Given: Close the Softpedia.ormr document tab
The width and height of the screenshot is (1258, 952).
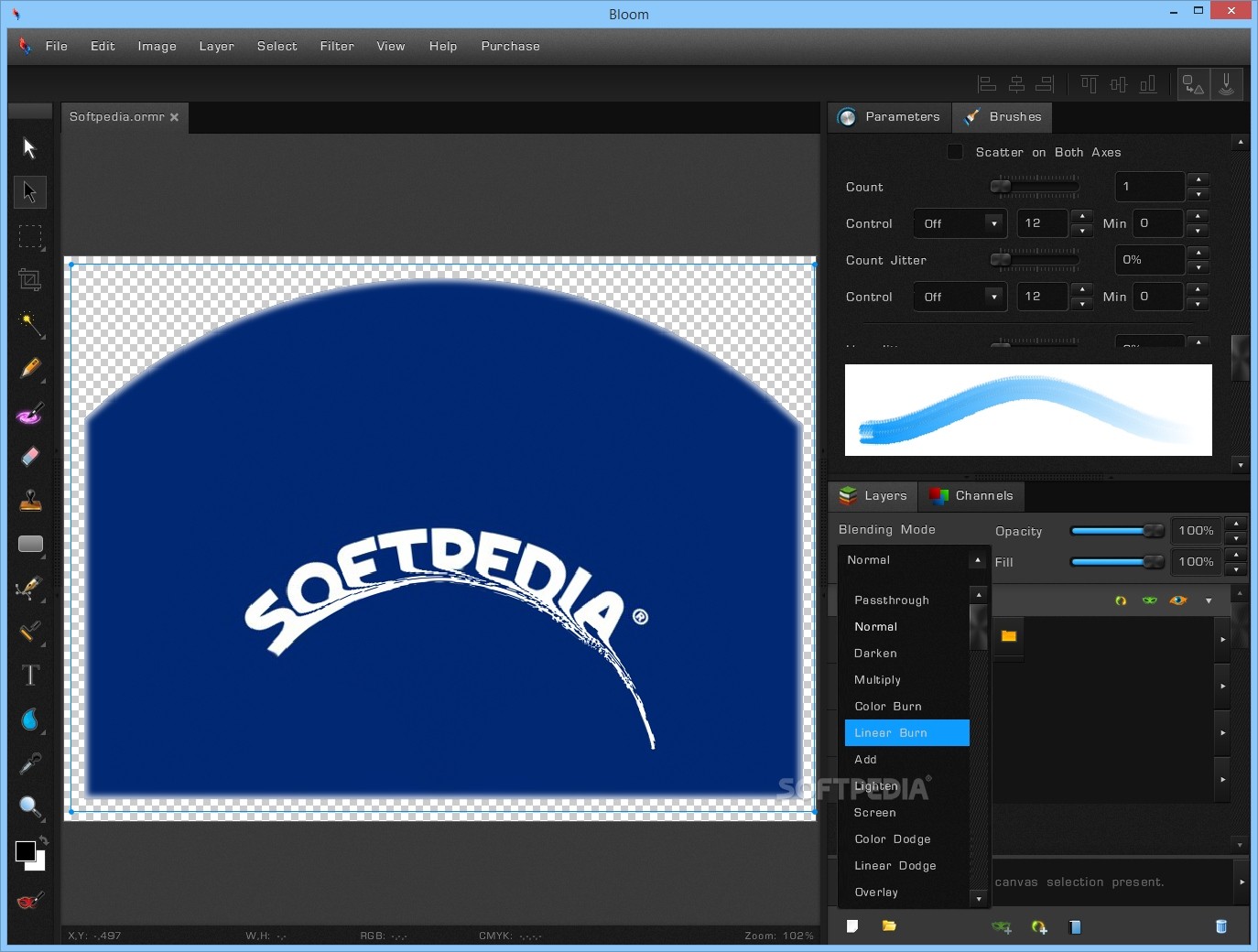Looking at the screenshot, I should tap(174, 117).
